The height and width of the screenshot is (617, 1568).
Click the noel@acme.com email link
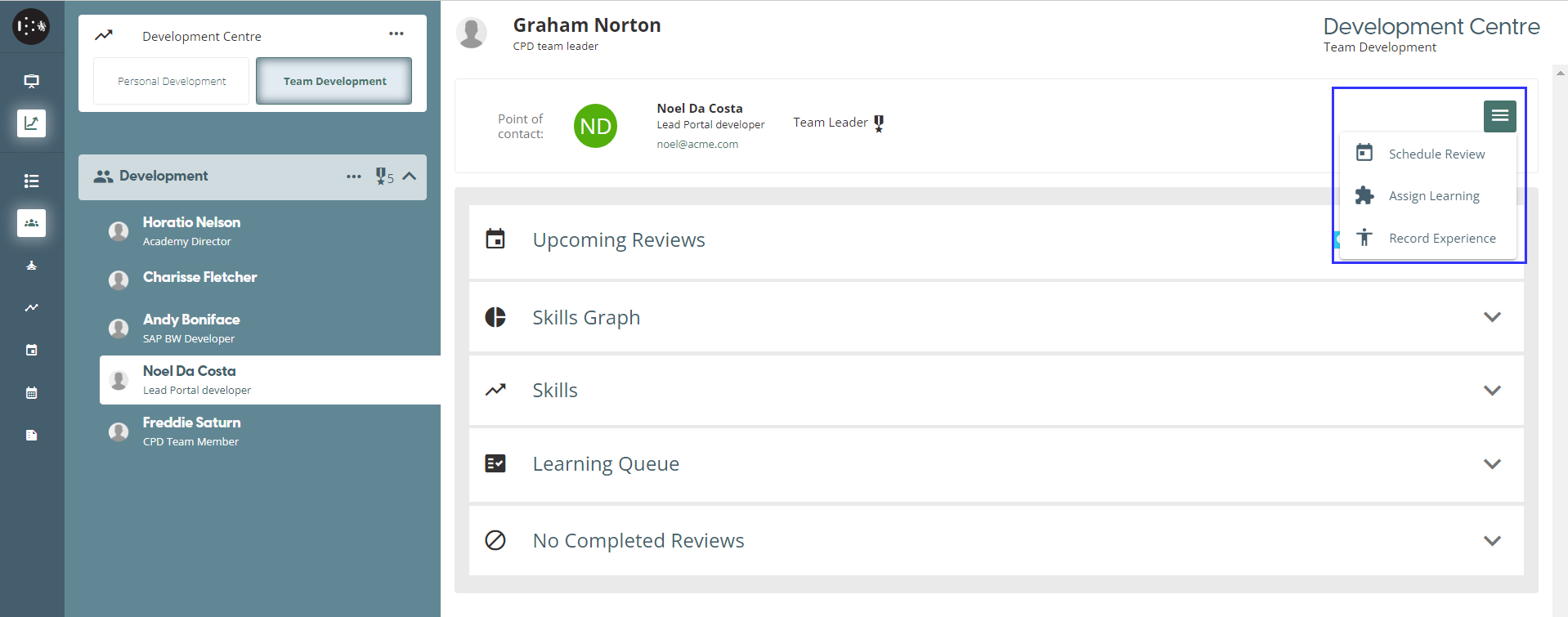697,145
